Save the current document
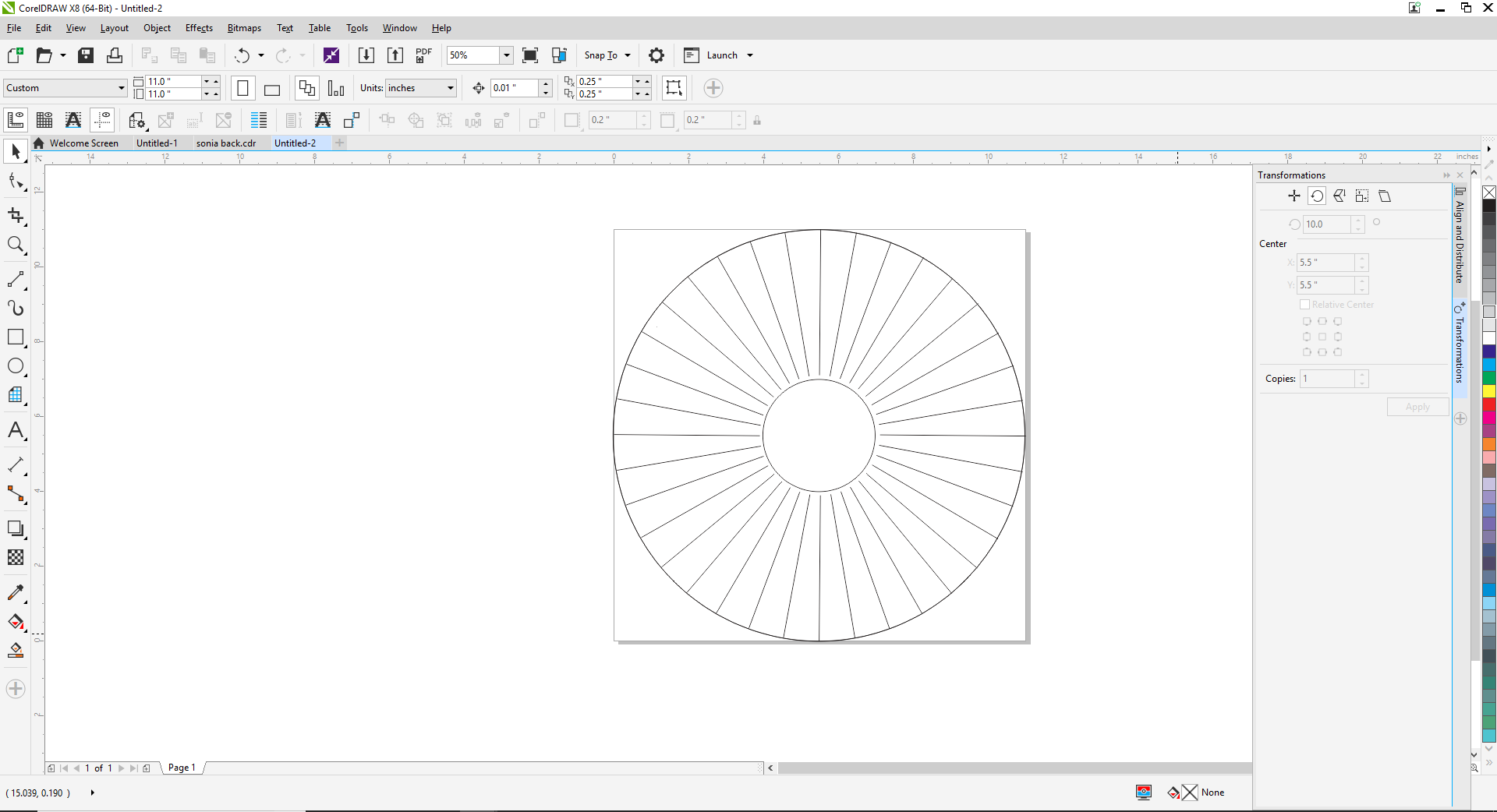Screen dimensions: 1497x812 (x=86, y=55)
